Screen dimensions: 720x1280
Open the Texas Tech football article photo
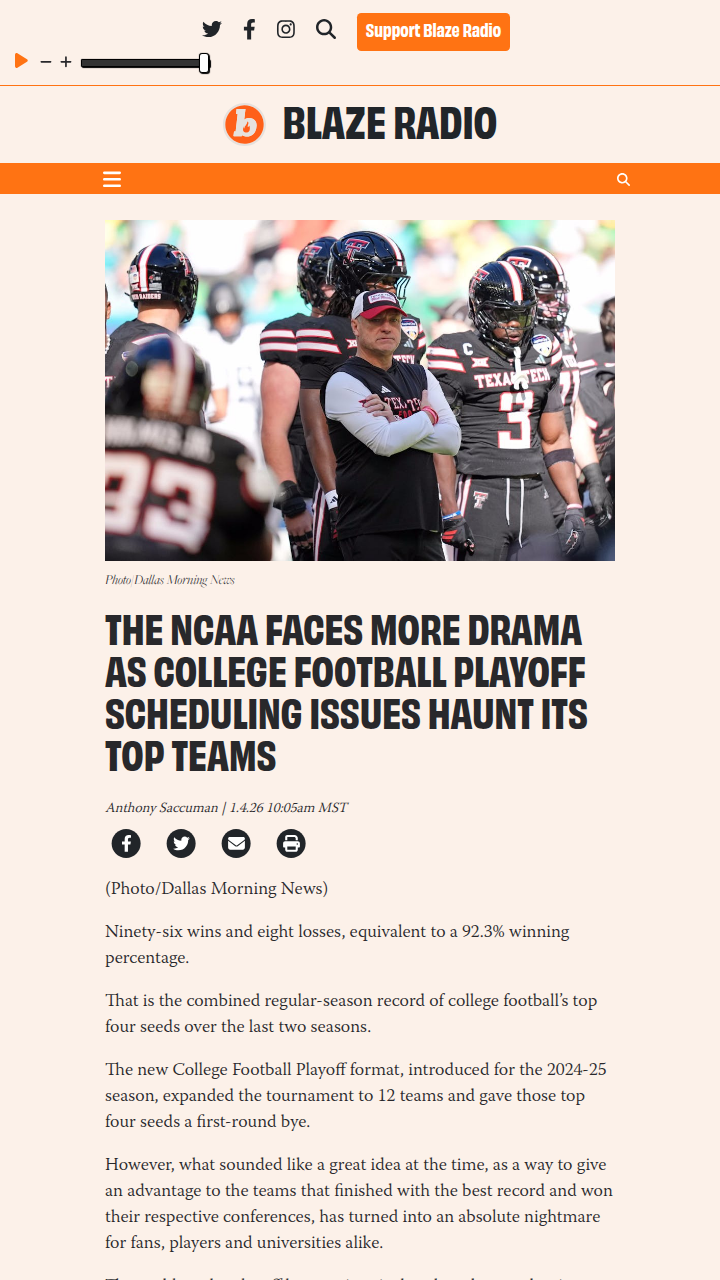click(360, 390)
